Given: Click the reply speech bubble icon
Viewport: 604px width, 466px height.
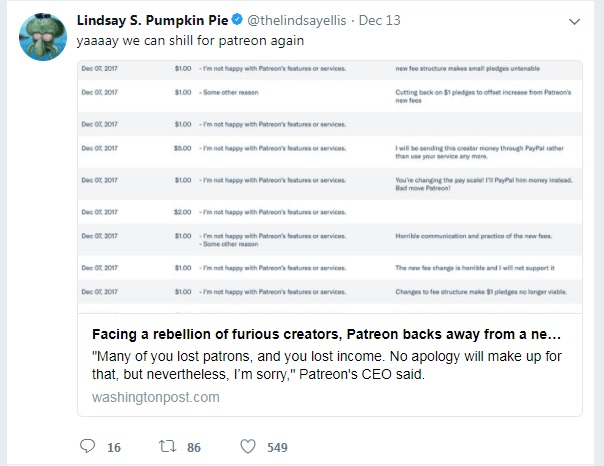Looking at the screenshot, I should point(87,446).
